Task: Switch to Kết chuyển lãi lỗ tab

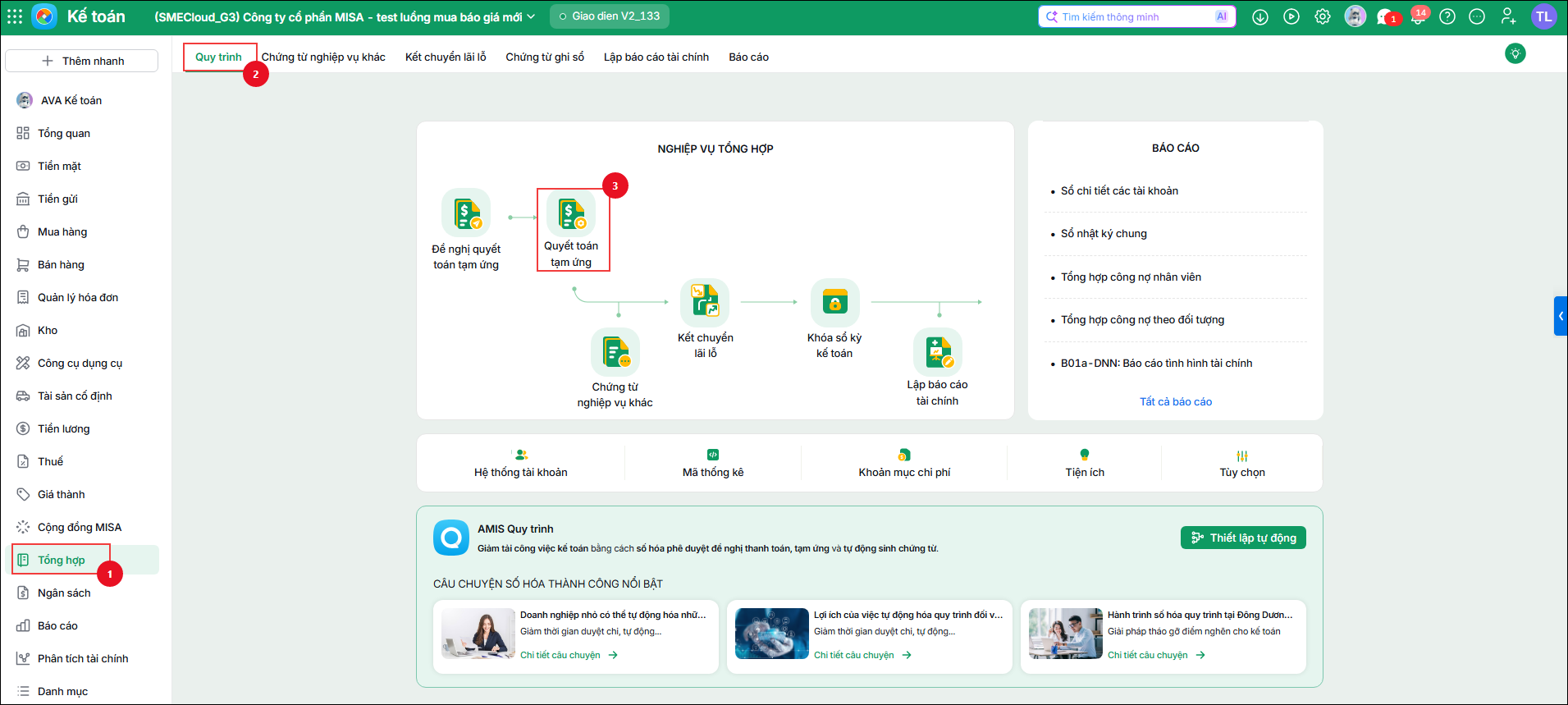Action: 446,57
